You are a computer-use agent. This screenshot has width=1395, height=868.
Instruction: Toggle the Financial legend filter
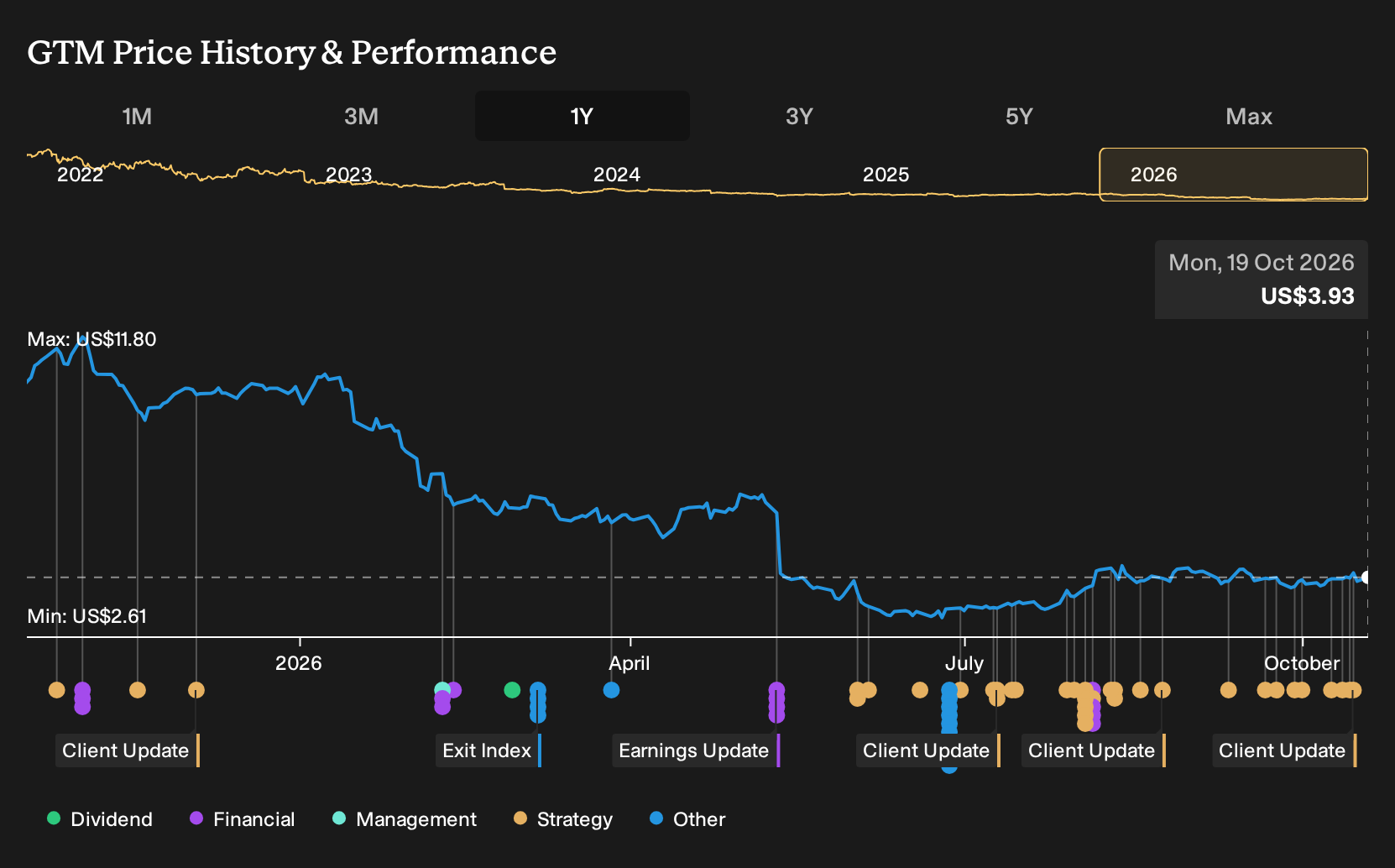tap(243, 819)
